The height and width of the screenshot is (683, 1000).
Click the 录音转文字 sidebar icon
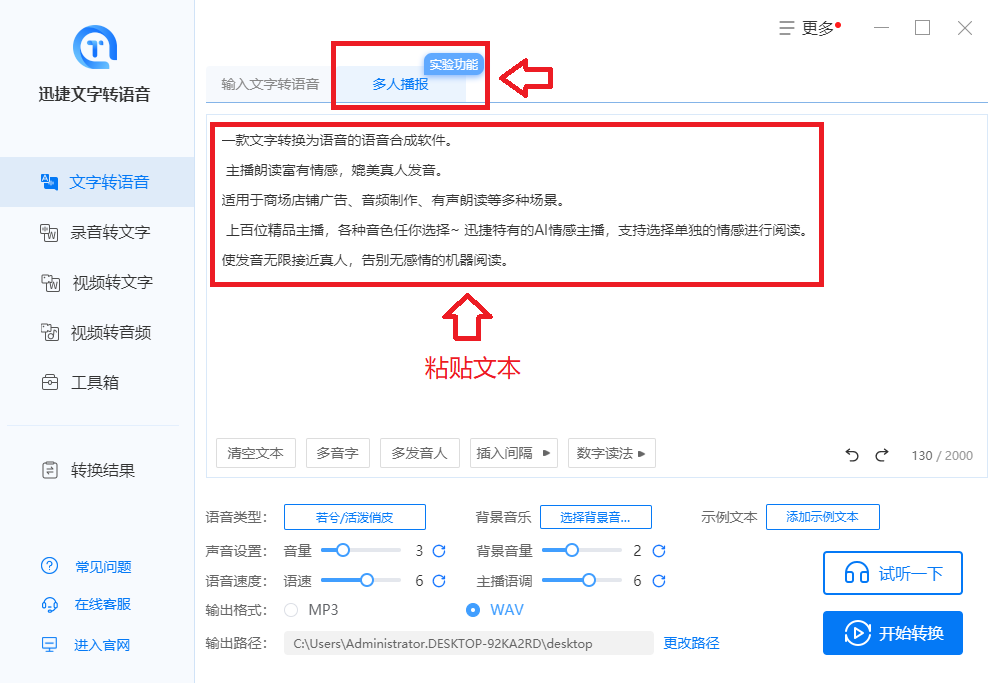pos(49,232)
